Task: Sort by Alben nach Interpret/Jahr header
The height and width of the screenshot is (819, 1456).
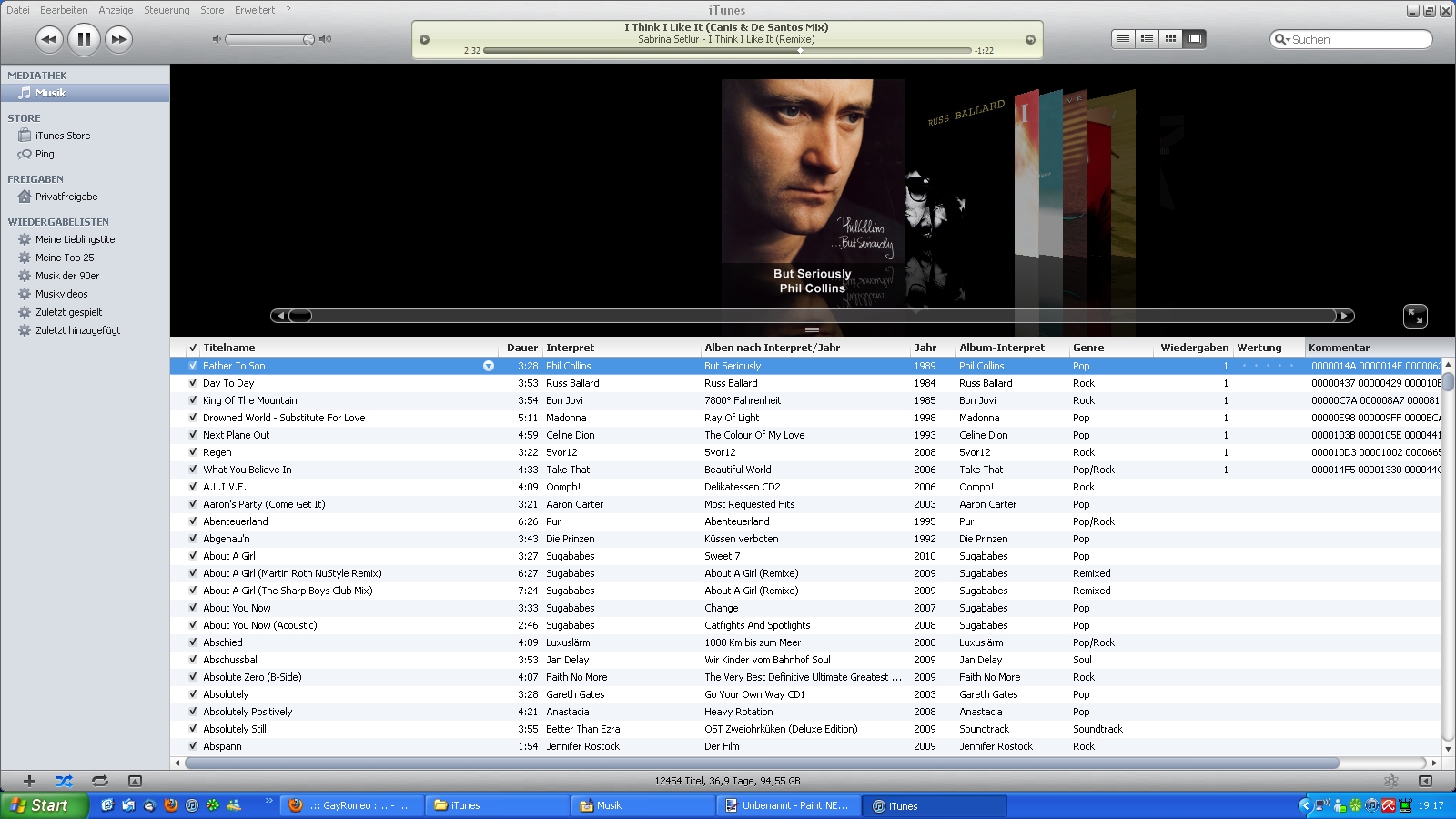Action: coord(805,348)
